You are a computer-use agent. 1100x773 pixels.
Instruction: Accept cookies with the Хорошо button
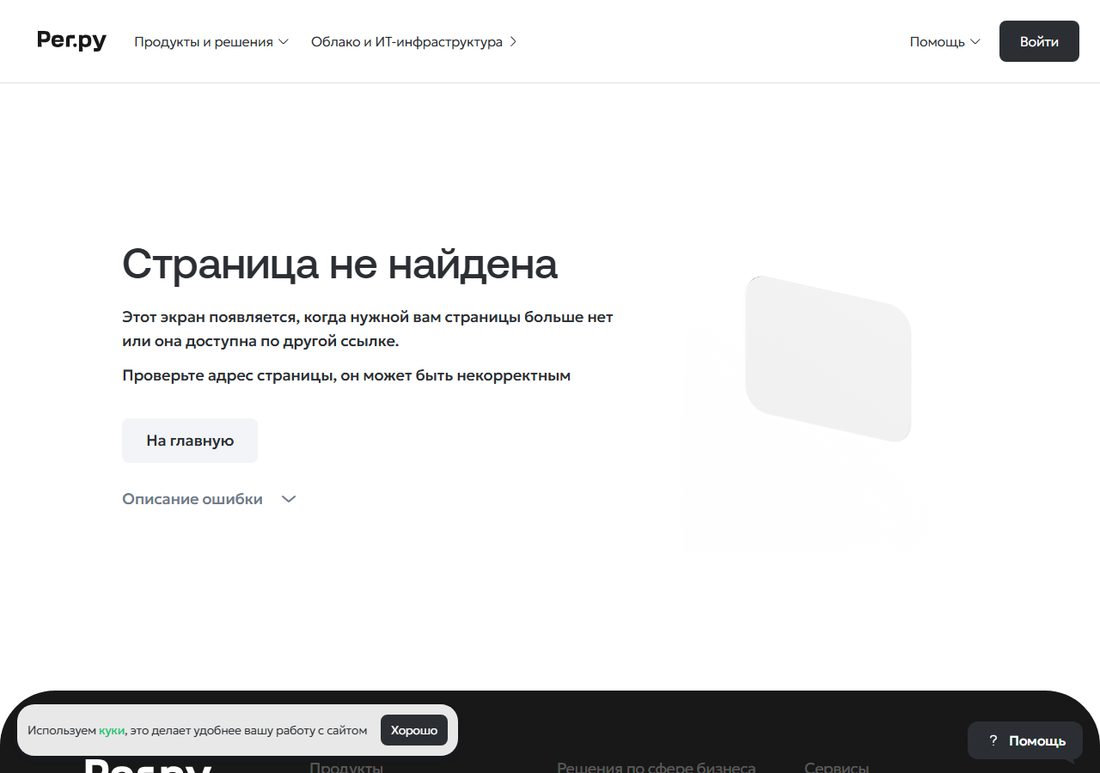[414, 730]
